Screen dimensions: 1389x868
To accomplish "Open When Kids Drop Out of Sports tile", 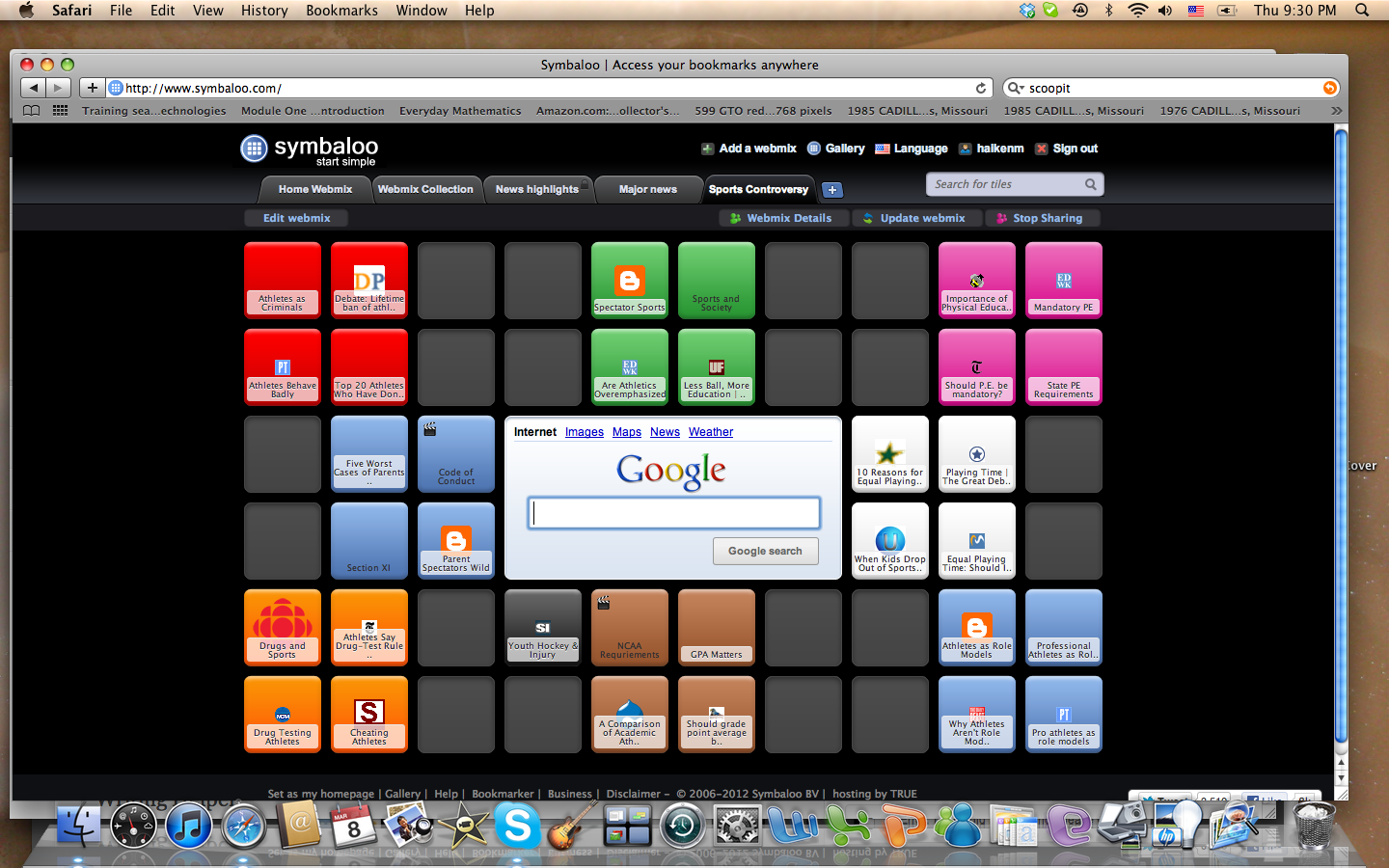I will pos(890,541).
